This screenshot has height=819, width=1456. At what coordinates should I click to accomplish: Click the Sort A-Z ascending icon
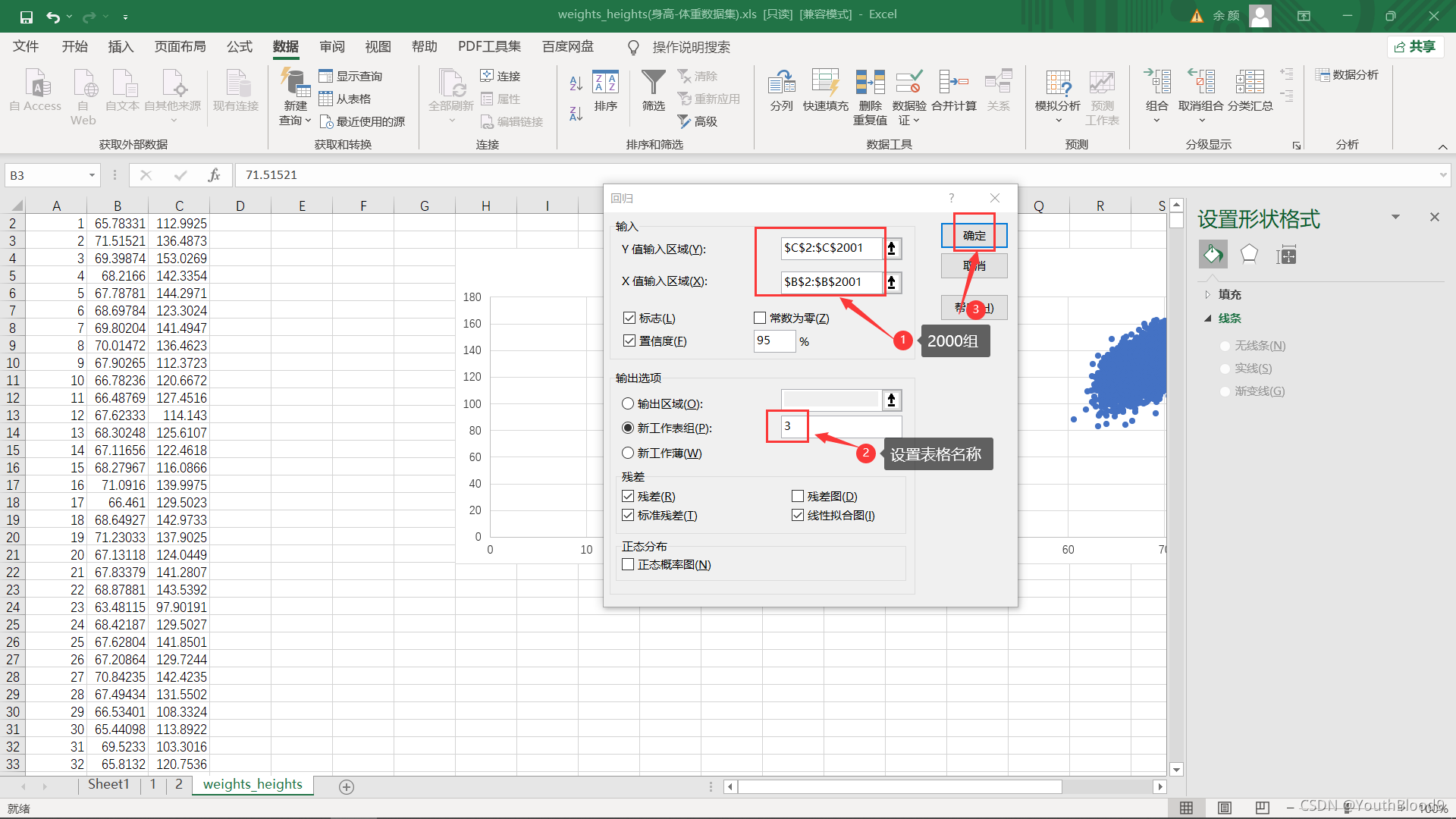[x=576, y=83]
